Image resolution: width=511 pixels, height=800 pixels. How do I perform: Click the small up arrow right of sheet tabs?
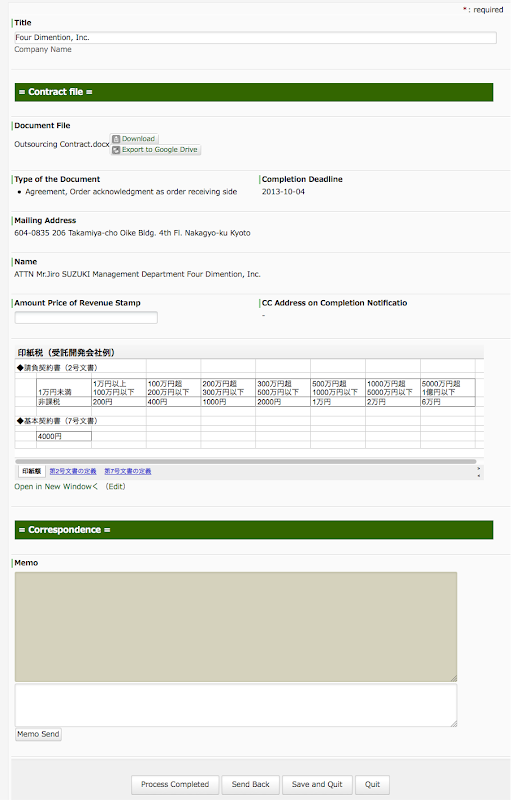coord(478,468)
